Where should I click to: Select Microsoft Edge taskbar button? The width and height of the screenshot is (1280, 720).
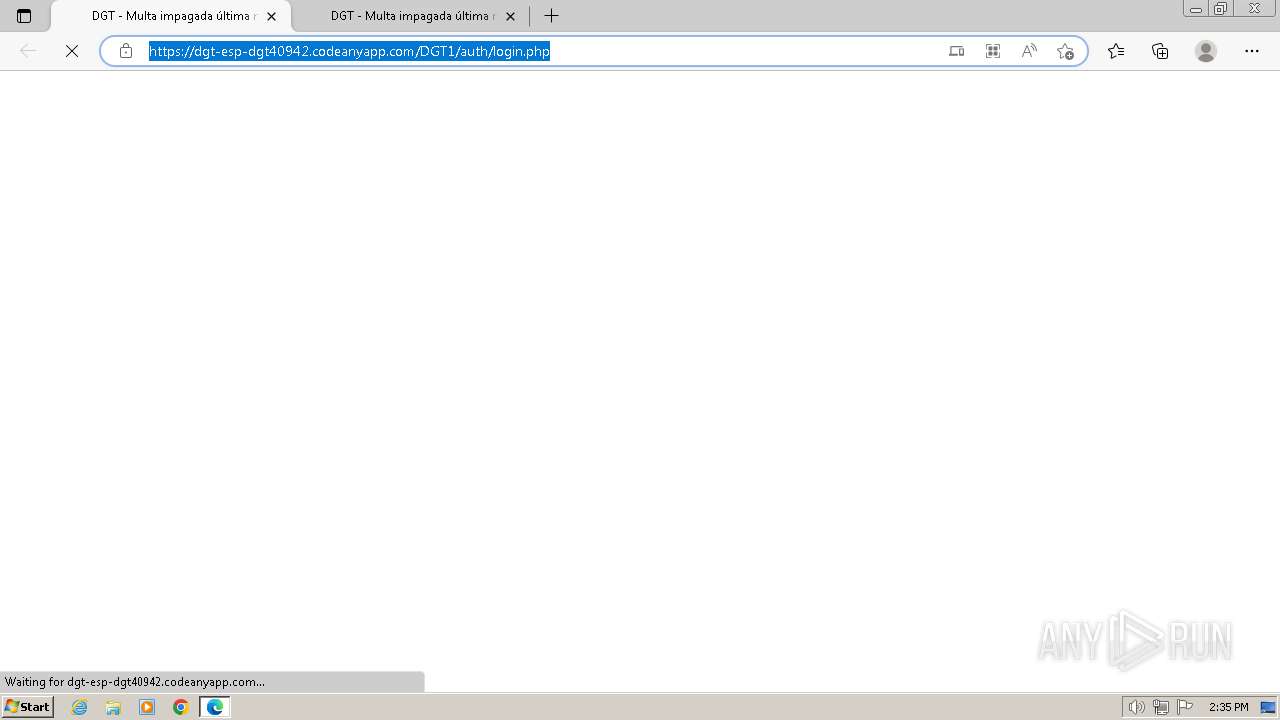pyautogui.click(x=215, y=707)
